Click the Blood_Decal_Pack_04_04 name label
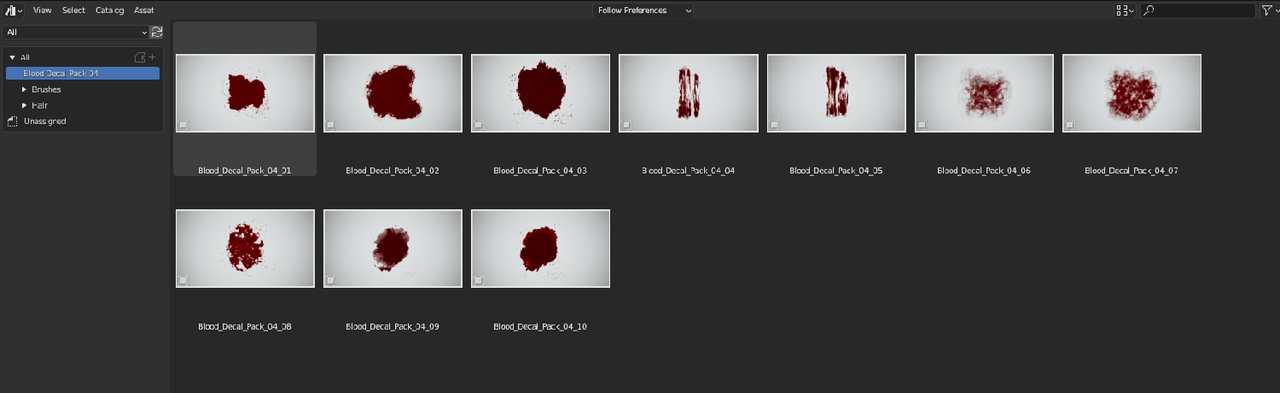 [688, 171]
